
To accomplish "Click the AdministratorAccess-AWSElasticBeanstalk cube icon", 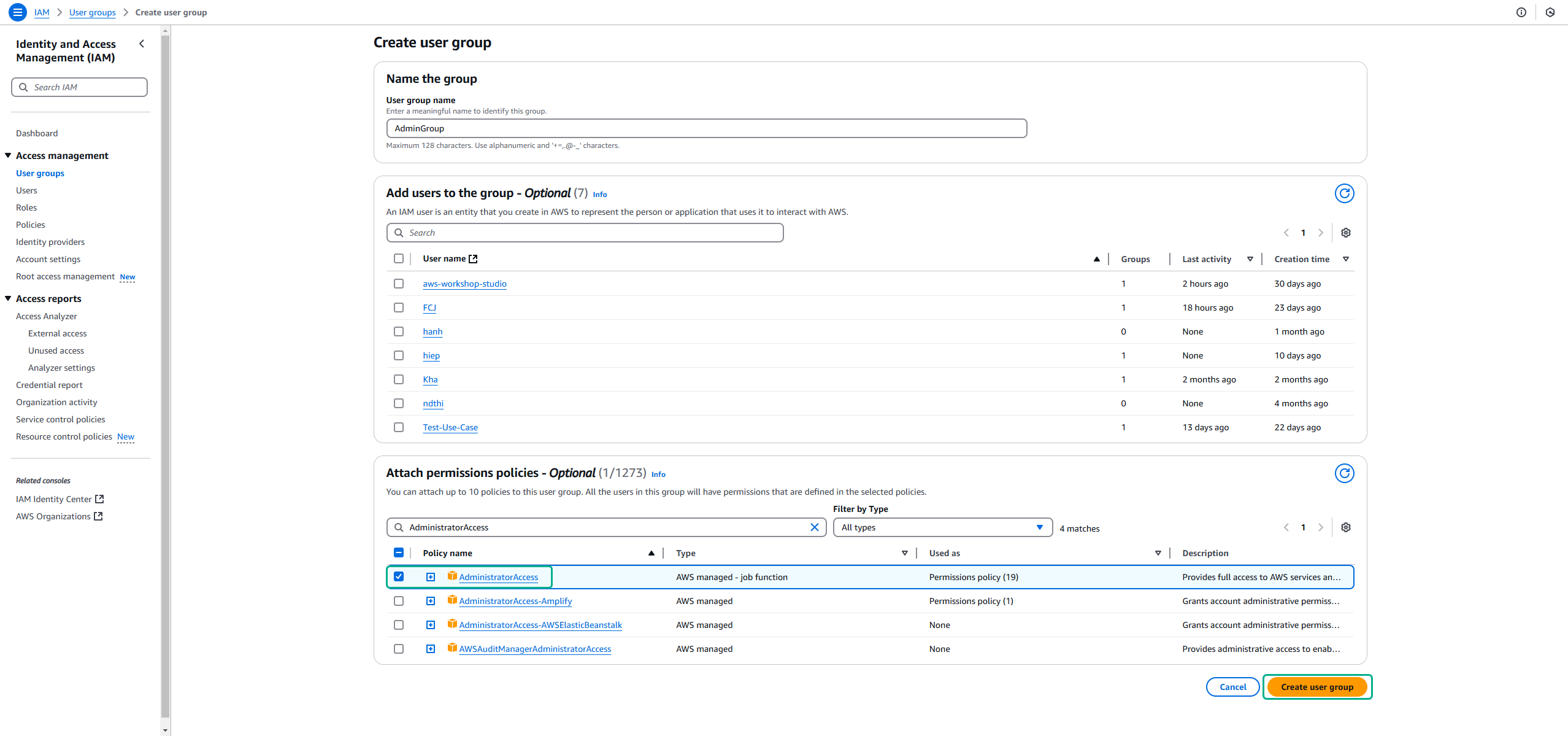I will pyautogui.click(x=452, y=624).
